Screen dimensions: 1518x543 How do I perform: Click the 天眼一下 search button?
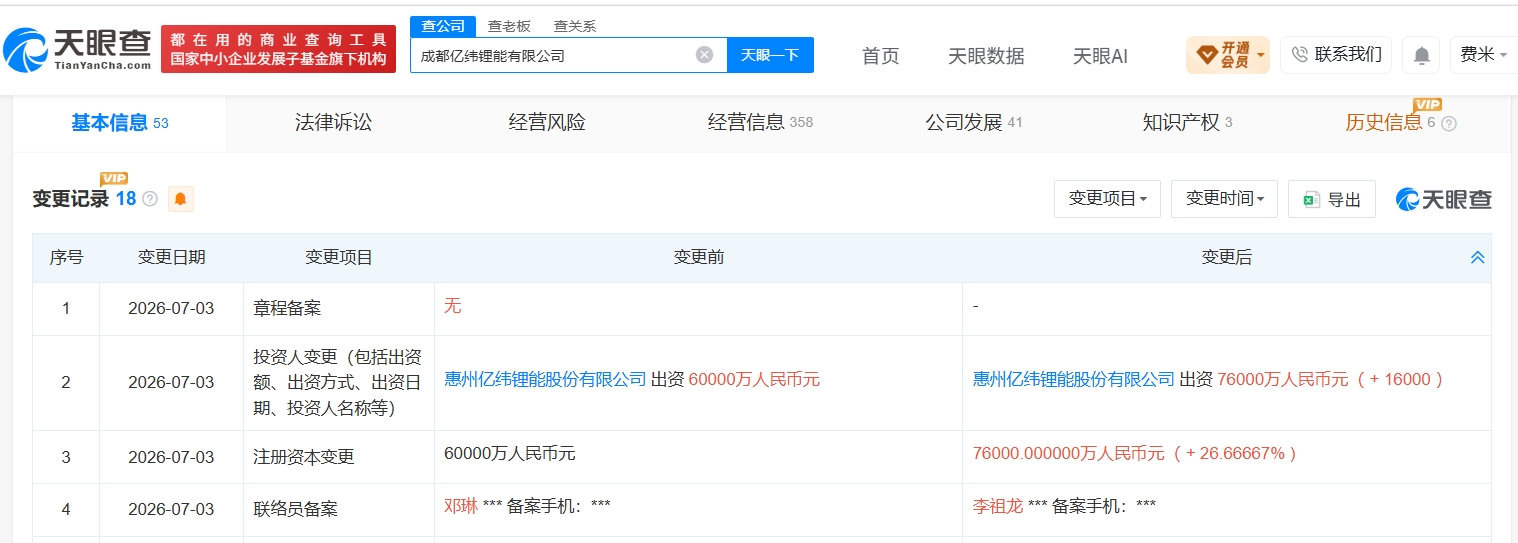[770, 55]
